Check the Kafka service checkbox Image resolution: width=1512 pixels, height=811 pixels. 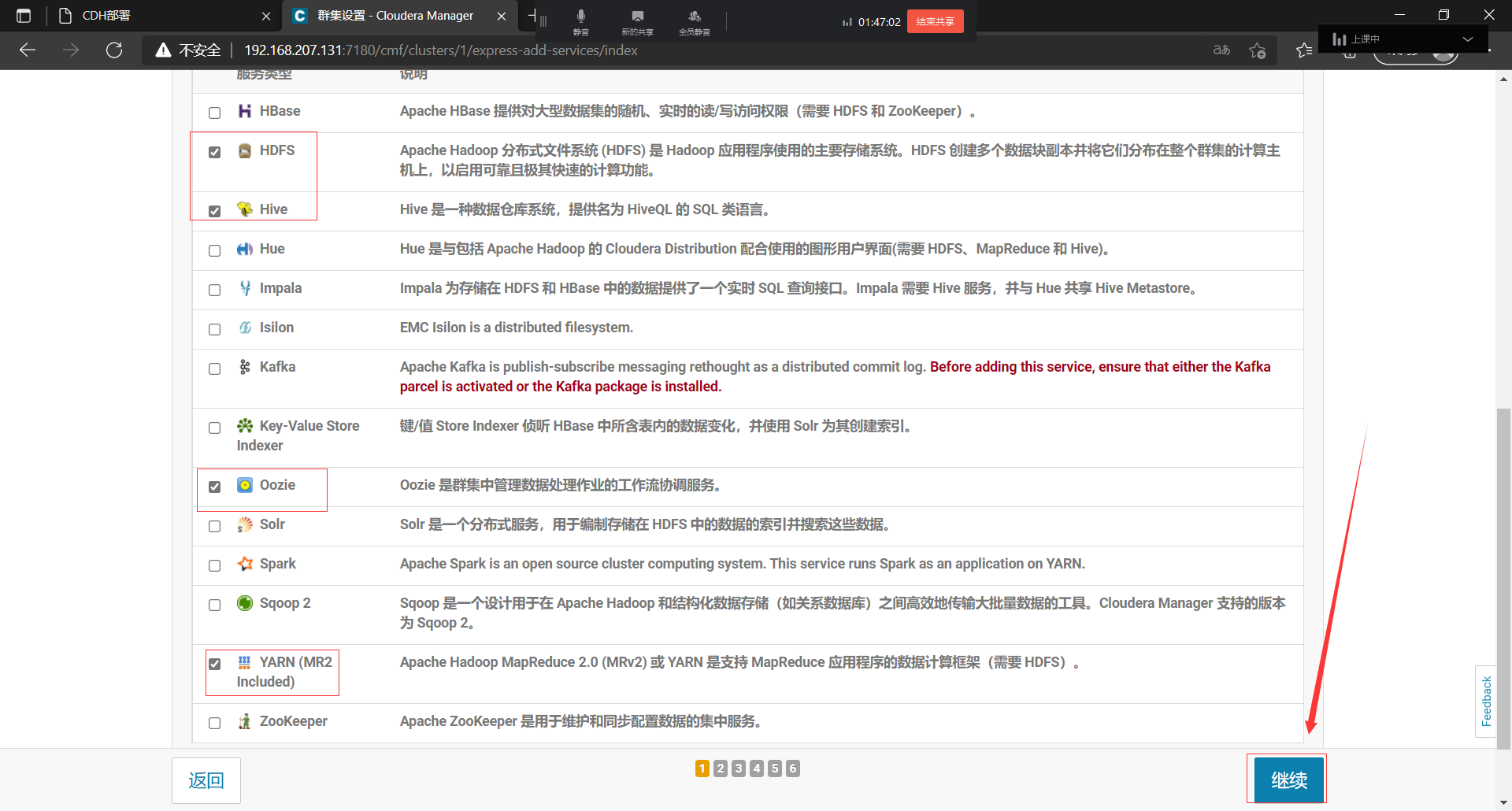(214, 368)
